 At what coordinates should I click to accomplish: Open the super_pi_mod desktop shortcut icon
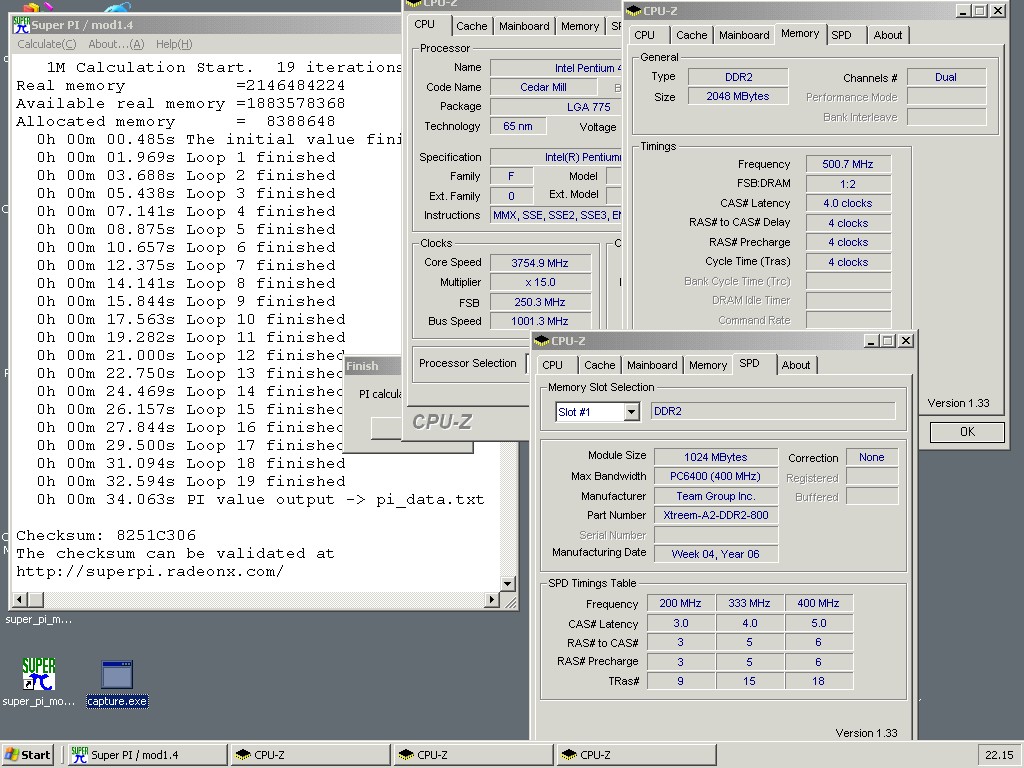(x=39, y=675)
